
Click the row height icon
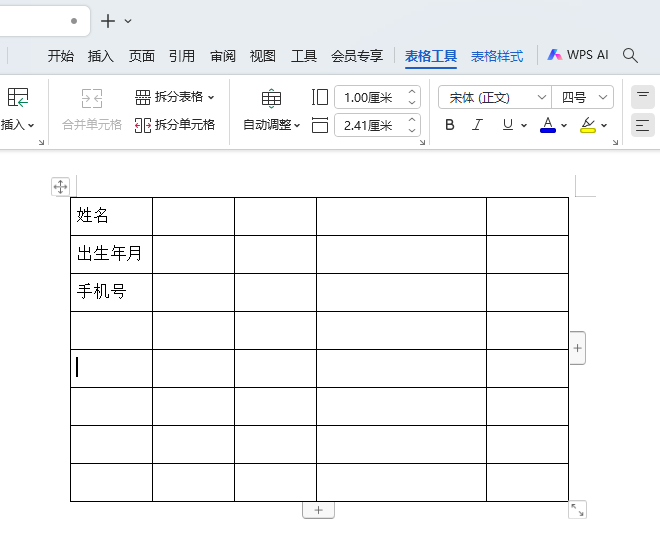point(320,97)
